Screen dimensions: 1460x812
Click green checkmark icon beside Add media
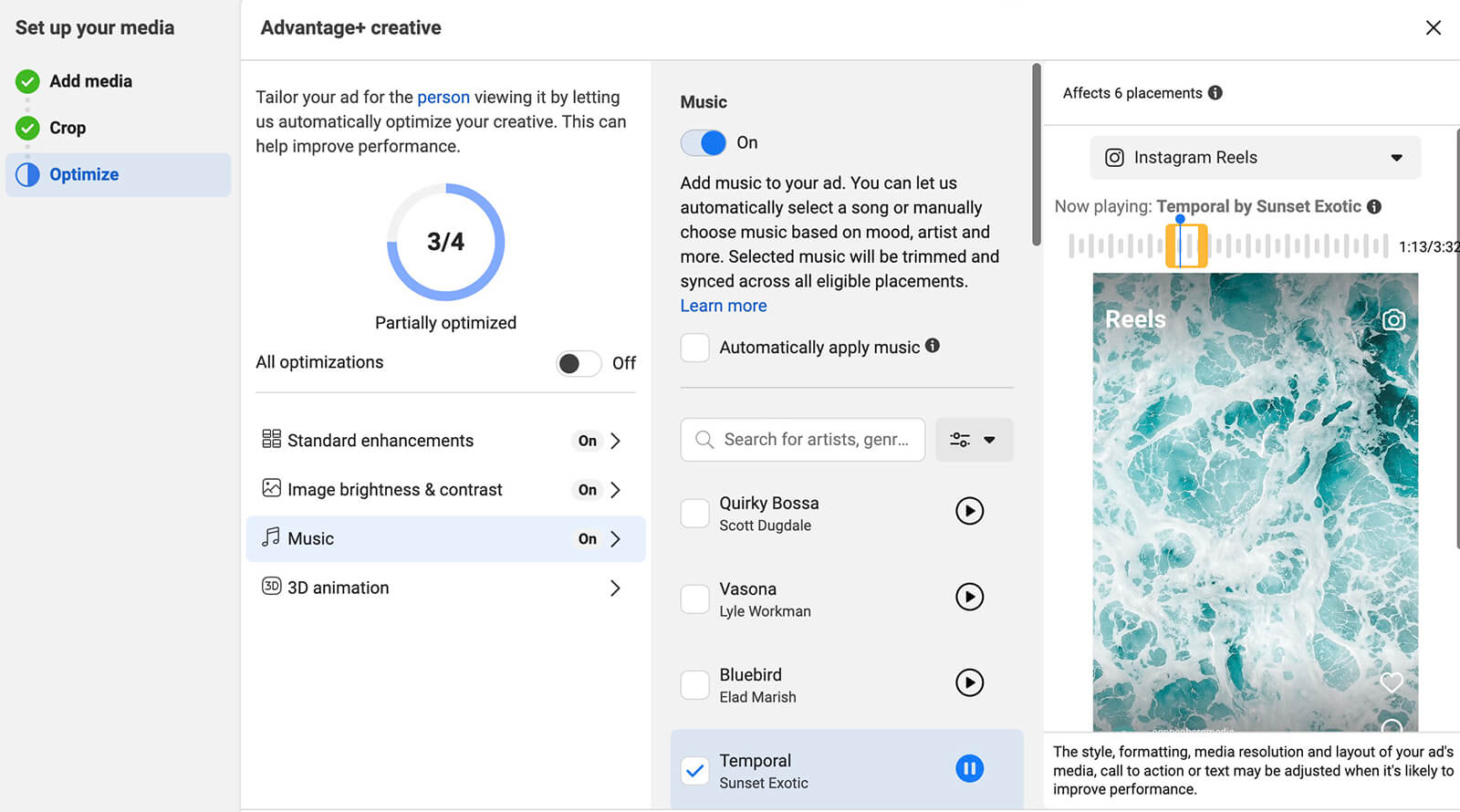tap(27, 81)
